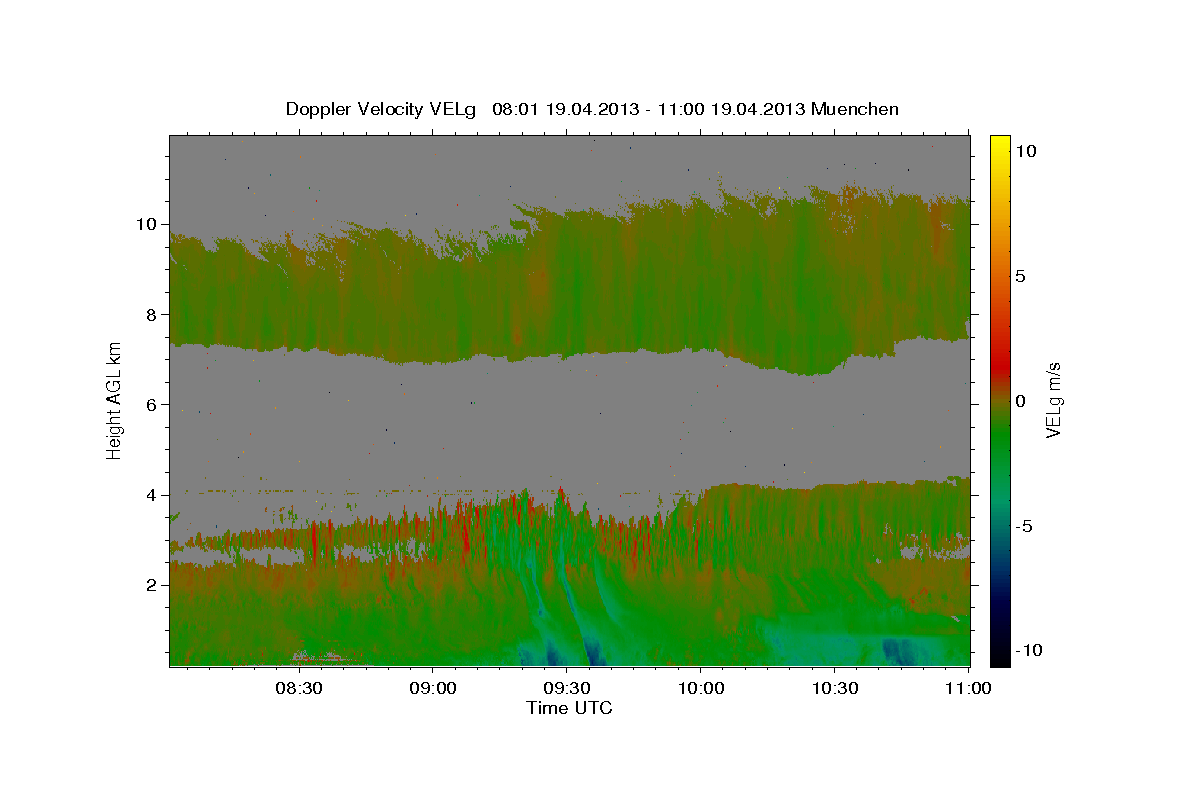Viewport: 1200px width, 800px height.
Task: Click the colorbar value 10 label
Action: click(1026, 151)
